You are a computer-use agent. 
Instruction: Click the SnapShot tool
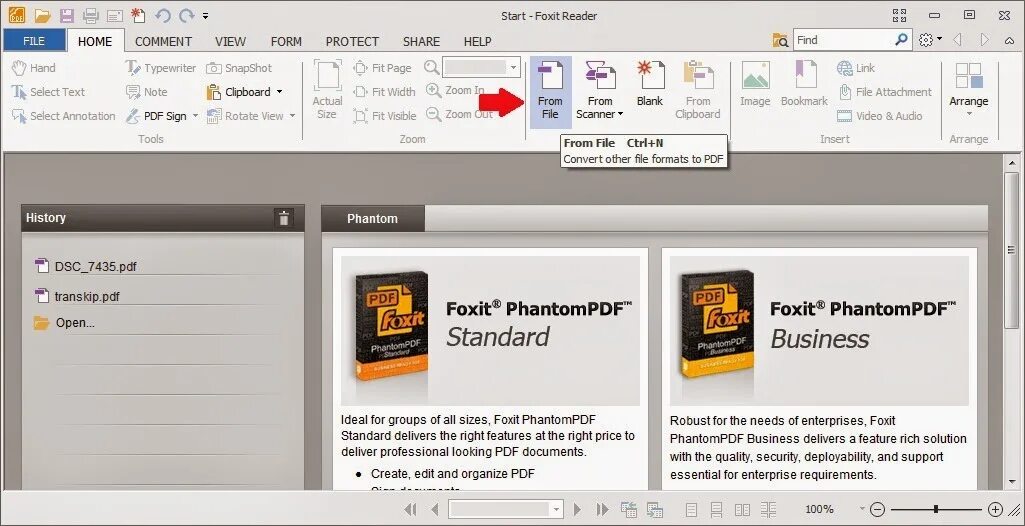[x=239, y=68]
